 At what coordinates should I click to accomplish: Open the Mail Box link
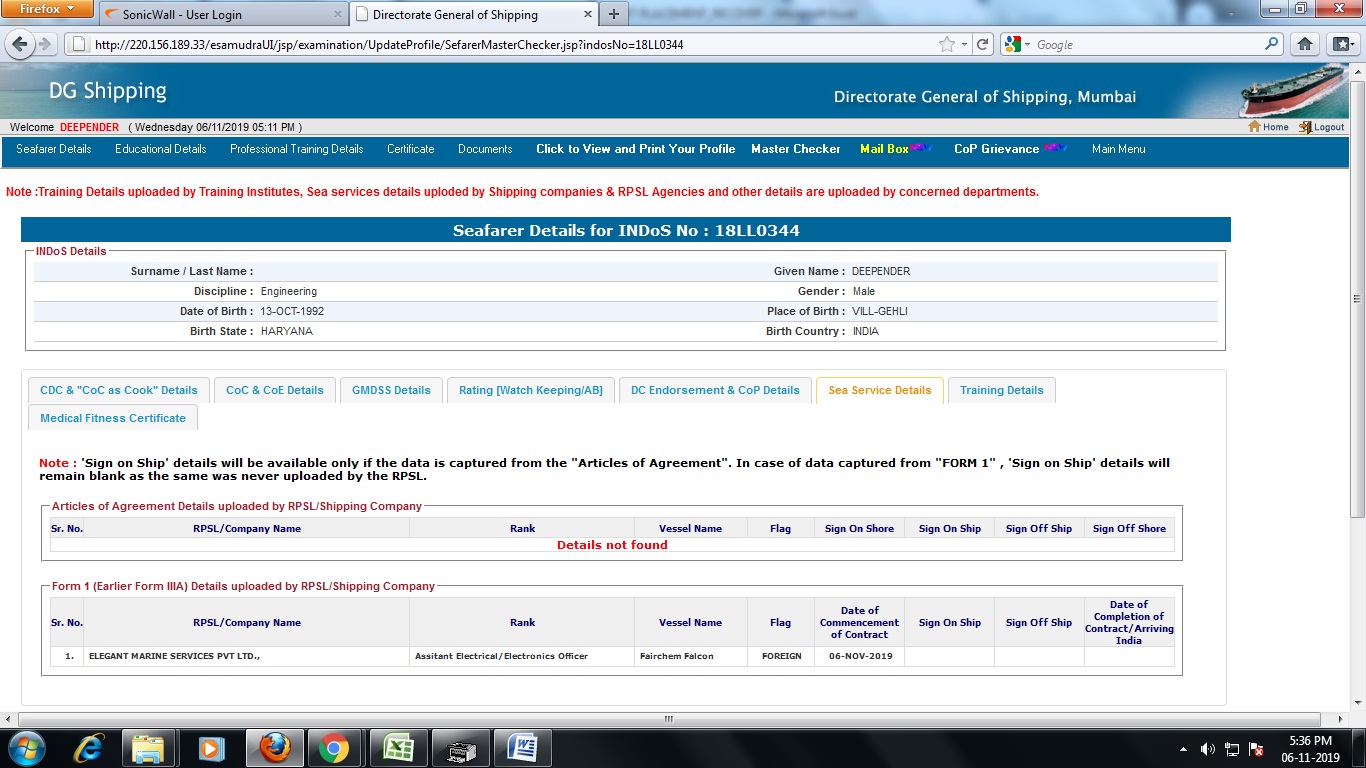coord(884,149)
